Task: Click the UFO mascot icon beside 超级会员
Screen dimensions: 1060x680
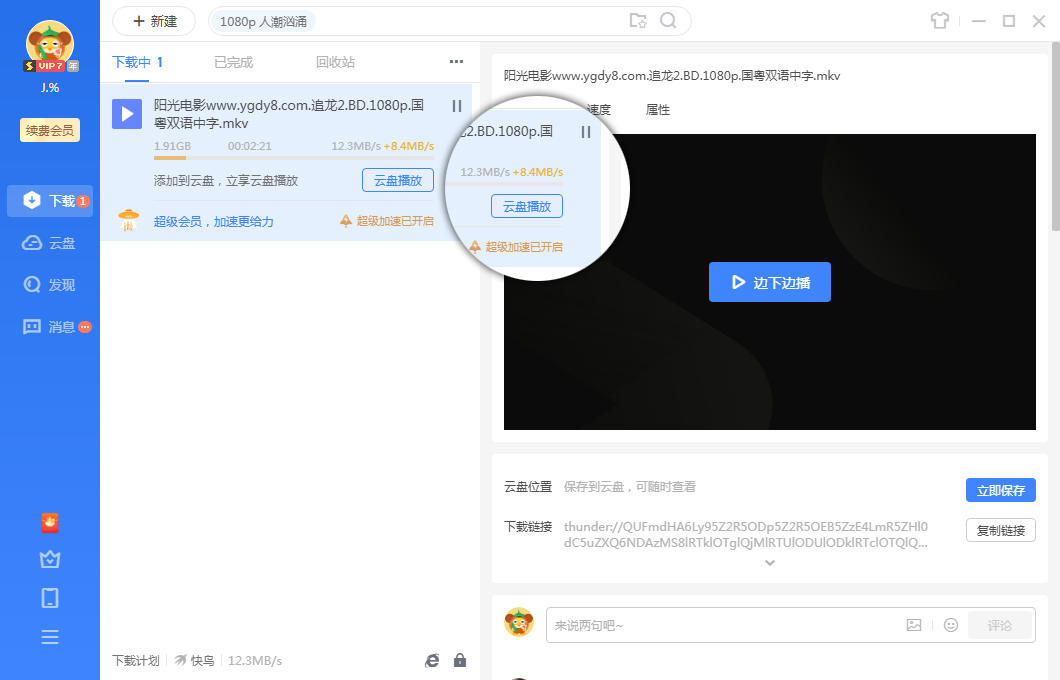Action: 128,220
